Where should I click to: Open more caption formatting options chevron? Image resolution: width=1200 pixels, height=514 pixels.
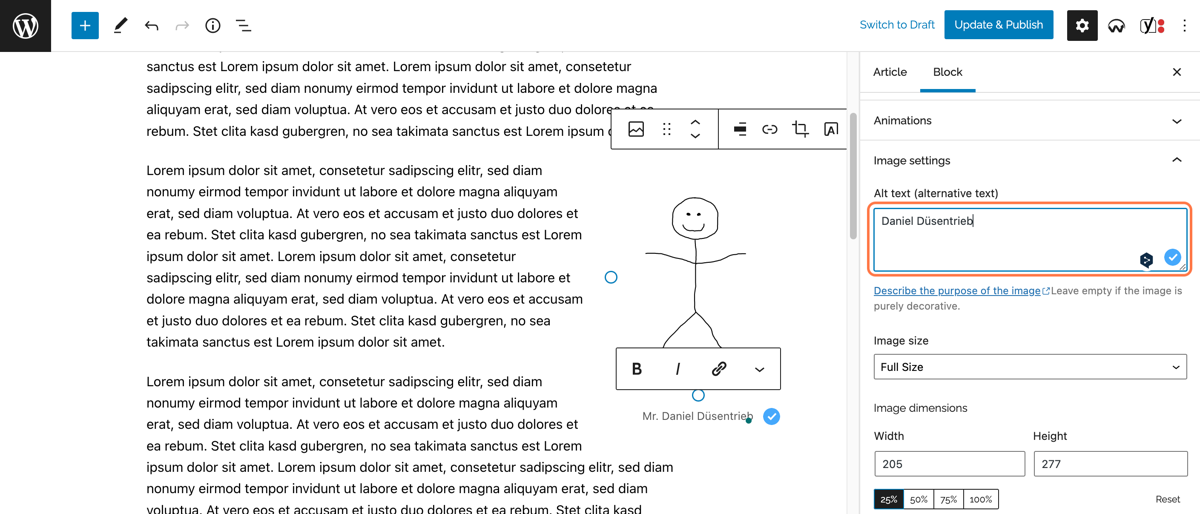pos(760,369)
